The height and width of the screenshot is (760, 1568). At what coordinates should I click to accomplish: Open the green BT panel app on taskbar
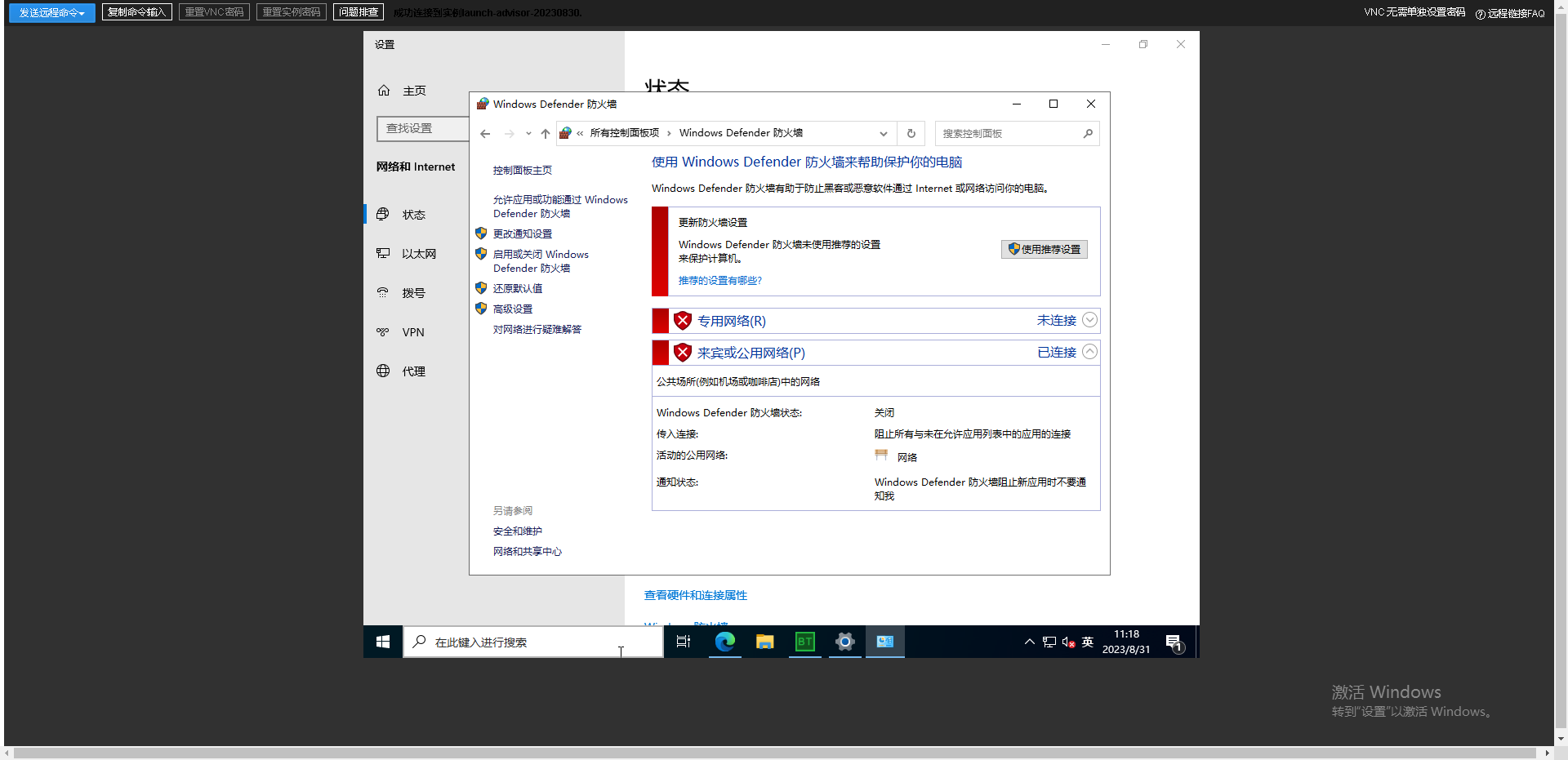click(804, 642)
